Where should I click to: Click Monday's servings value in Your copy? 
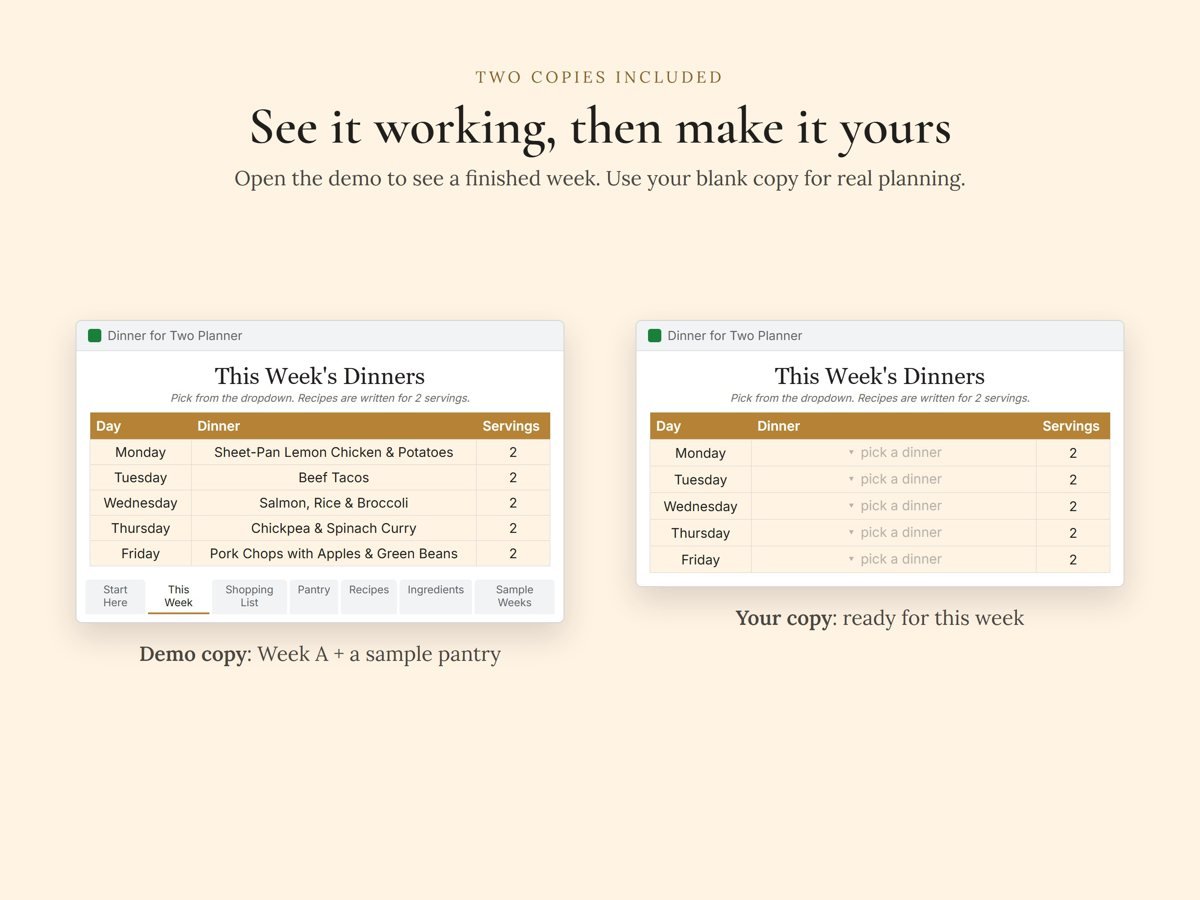(x=1073, y=453)
